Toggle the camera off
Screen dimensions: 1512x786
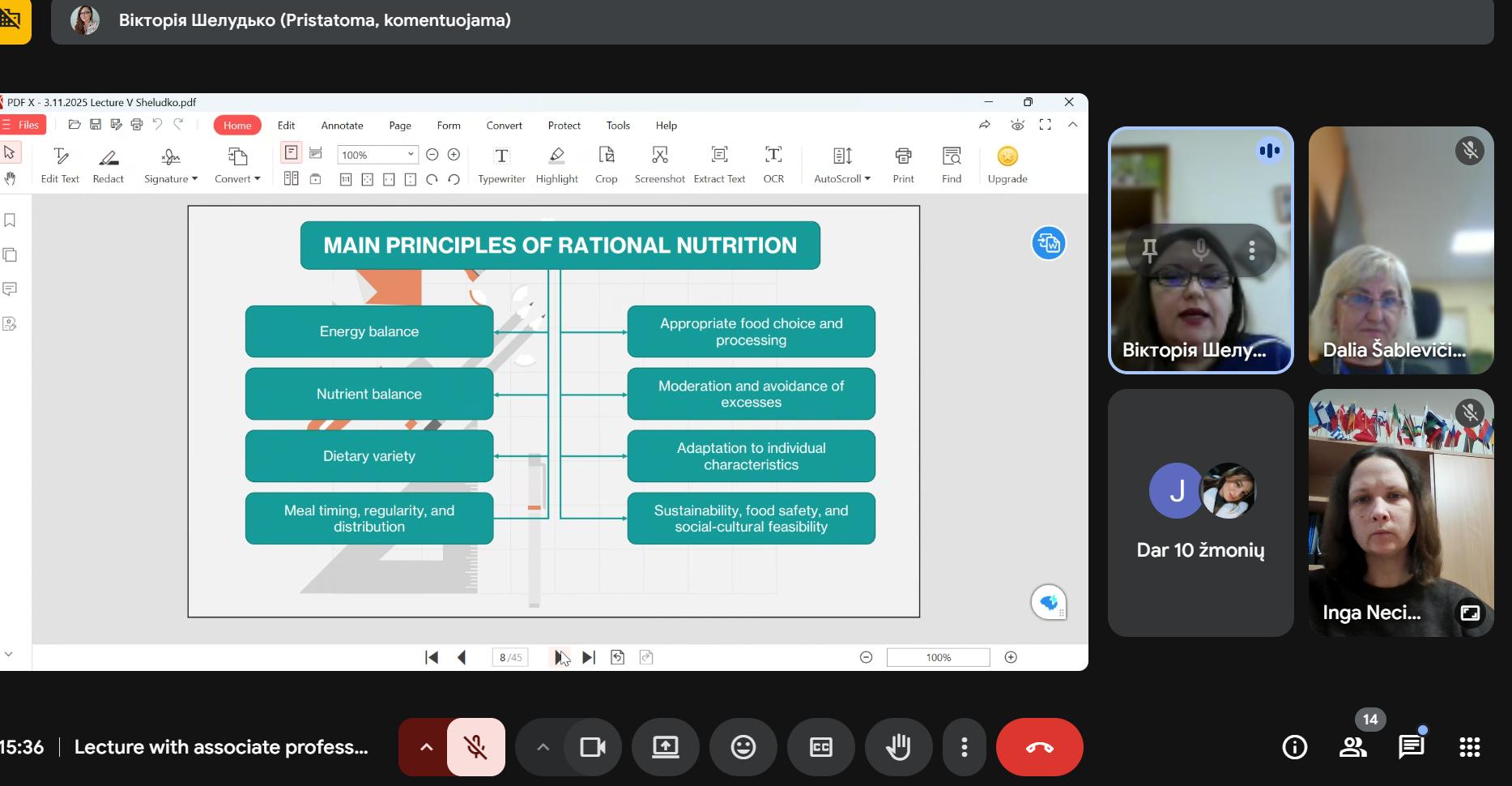[593, 747]
